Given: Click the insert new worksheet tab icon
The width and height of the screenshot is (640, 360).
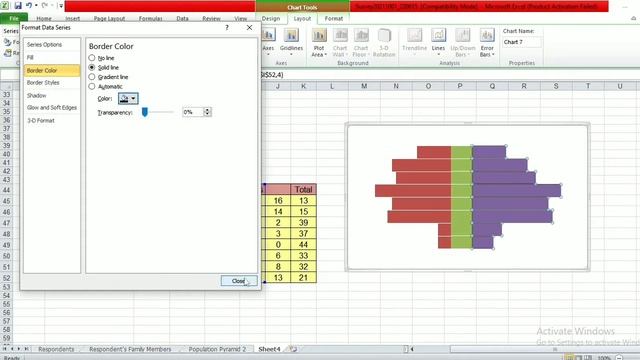Looking at the screenshot, I should pyautogui.click(x=293, y=349).
